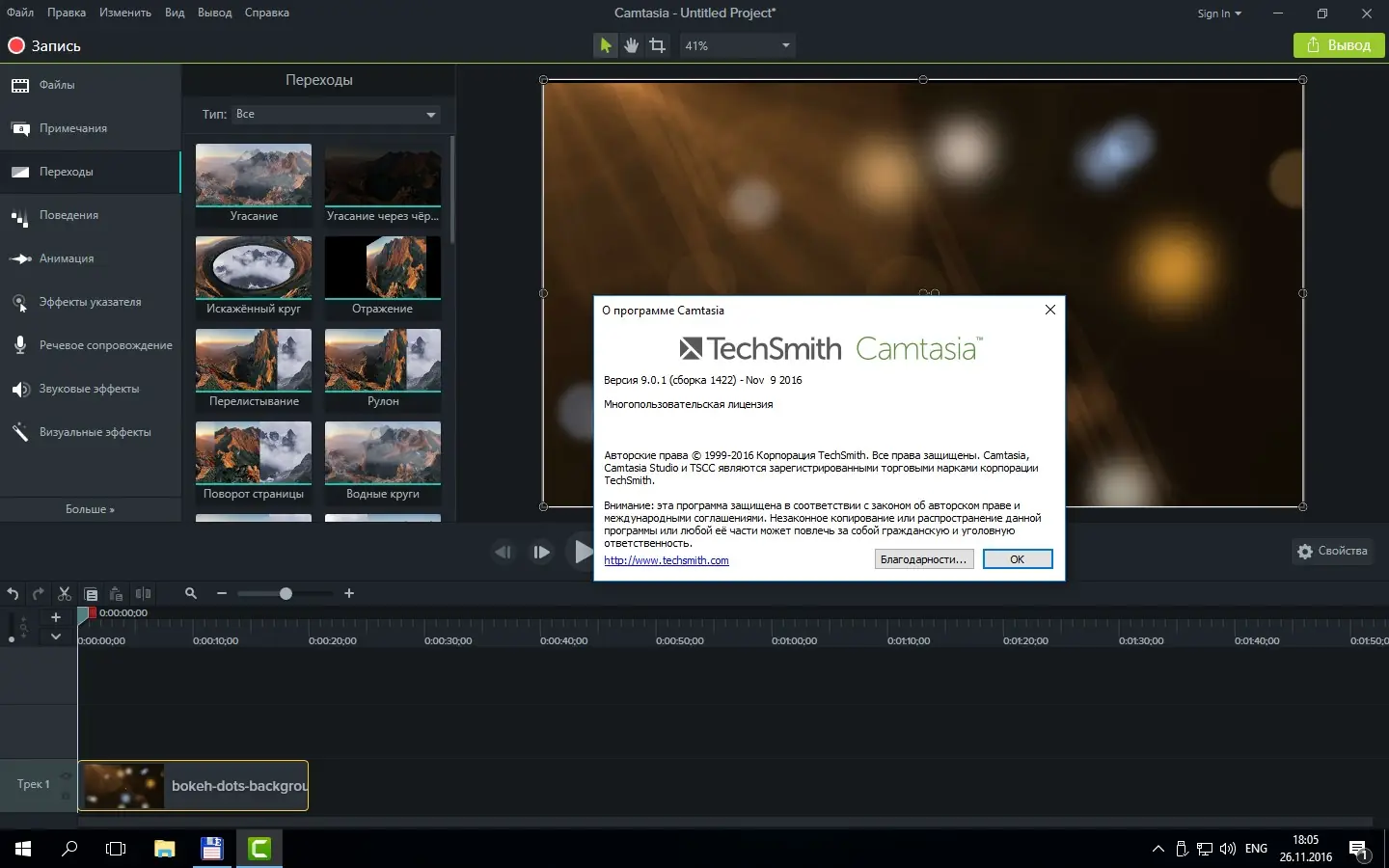
Task: Select the Искажённый круг transition thumbnail
Action: pyautogui.click(x=254, y=268)
